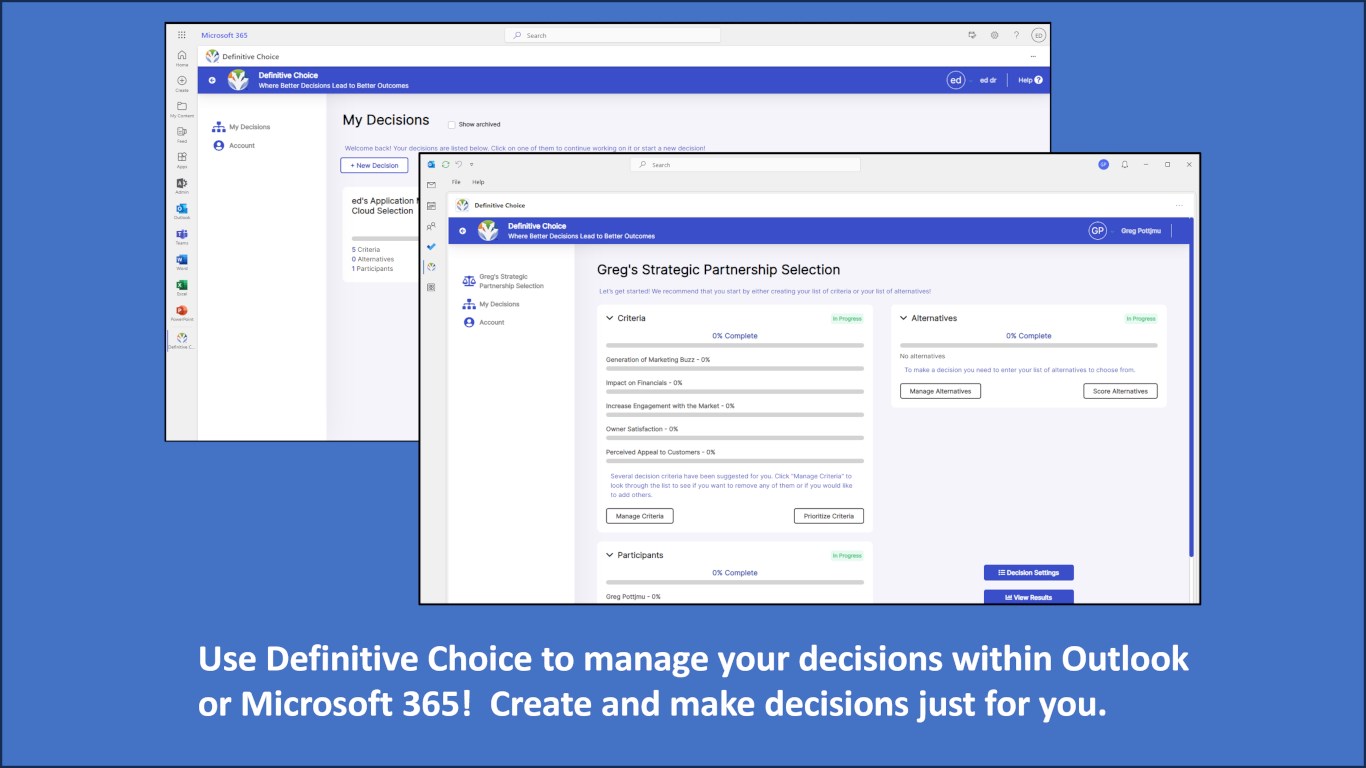Open Feed in Microsoft 365 sidebar
The height and width of the screenshot is (768, 1366).
(x=181, y=135)
